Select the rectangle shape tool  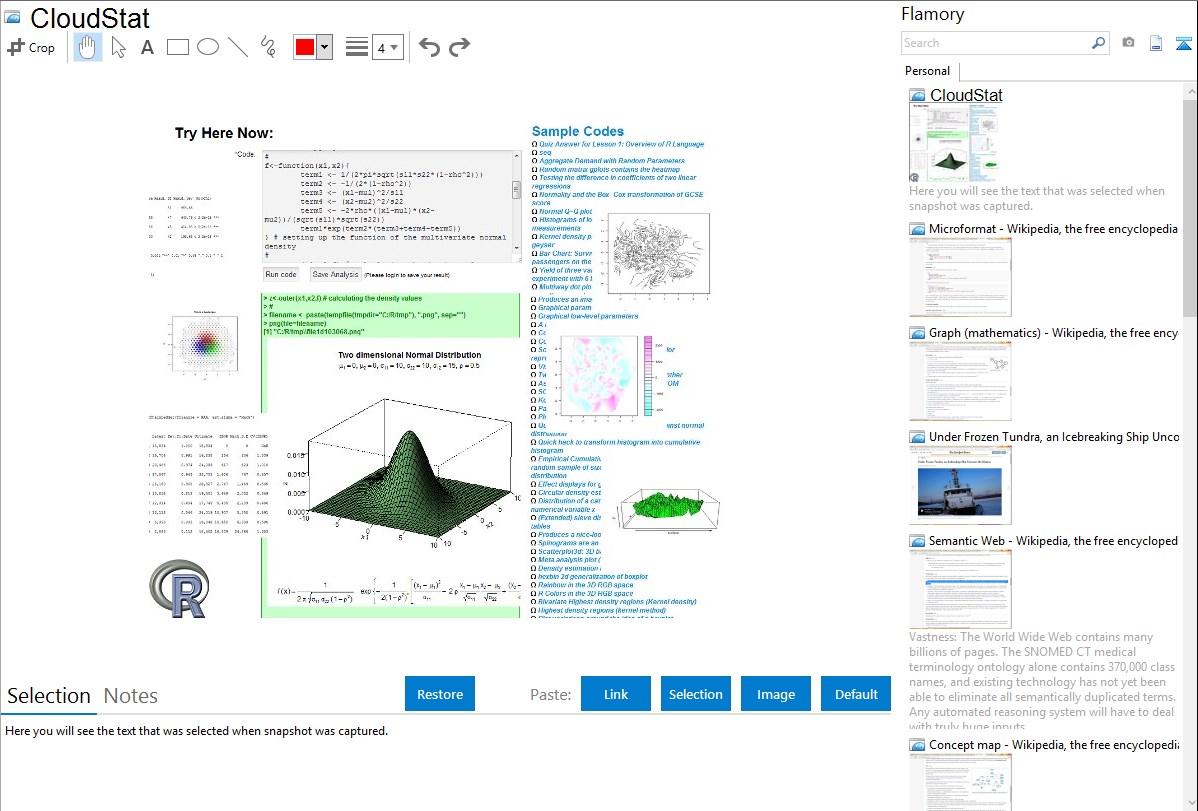click(x=177, y=47)
